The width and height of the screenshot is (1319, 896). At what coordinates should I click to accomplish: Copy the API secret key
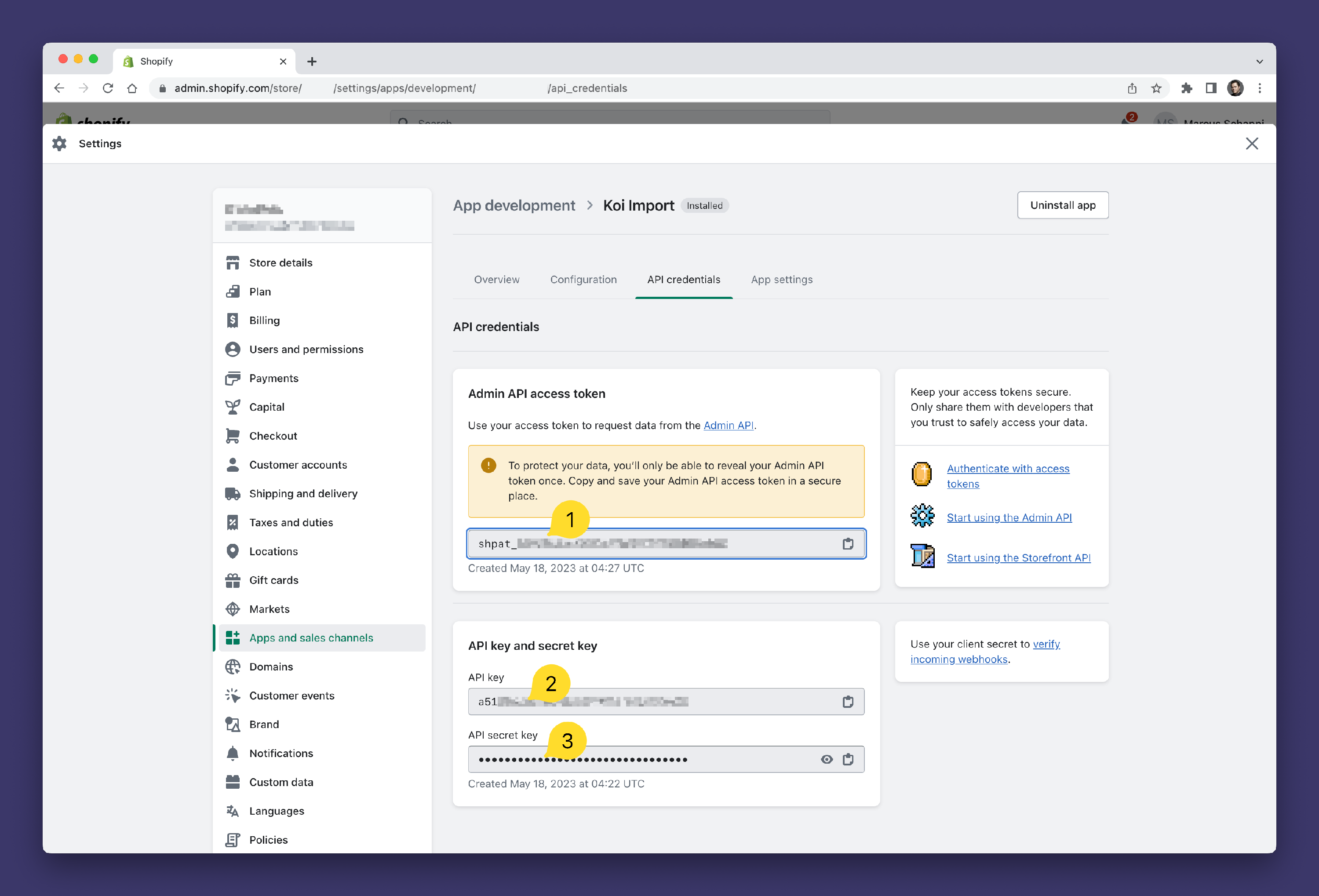(x=847, y=759)
